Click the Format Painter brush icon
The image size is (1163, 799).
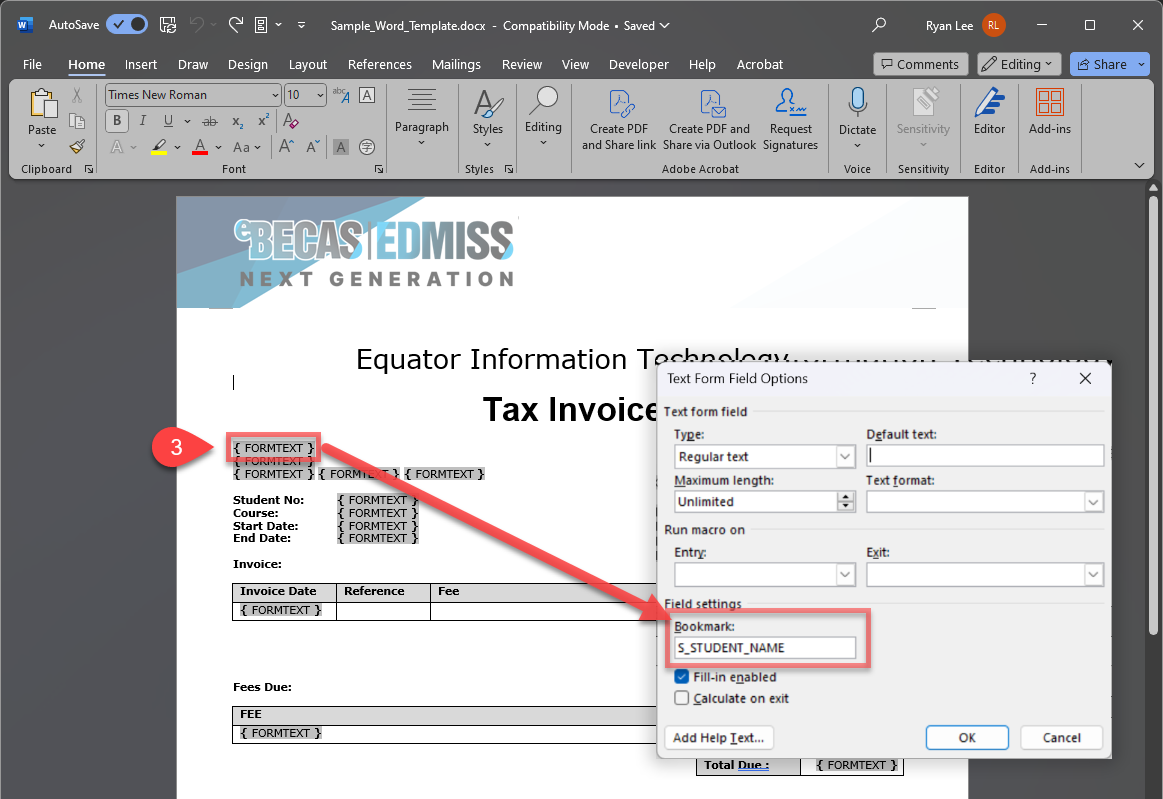tap(77, 146)
